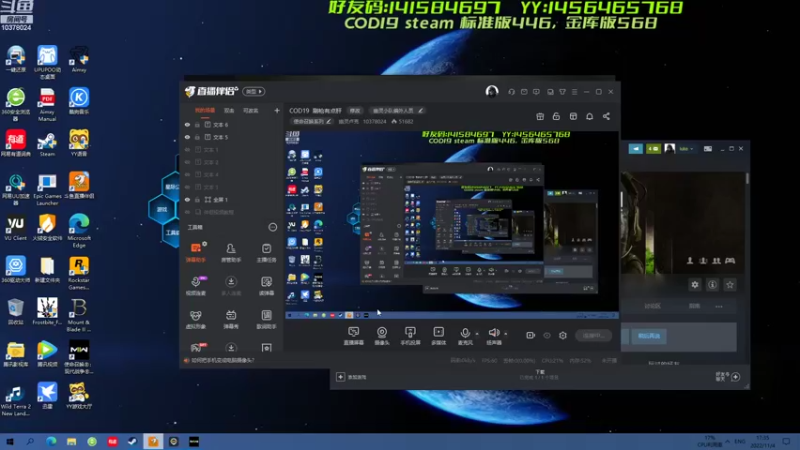Toggle visibility of layer 全屏 1
Viewport: 800px width, 450px height.
click(187, 199)
